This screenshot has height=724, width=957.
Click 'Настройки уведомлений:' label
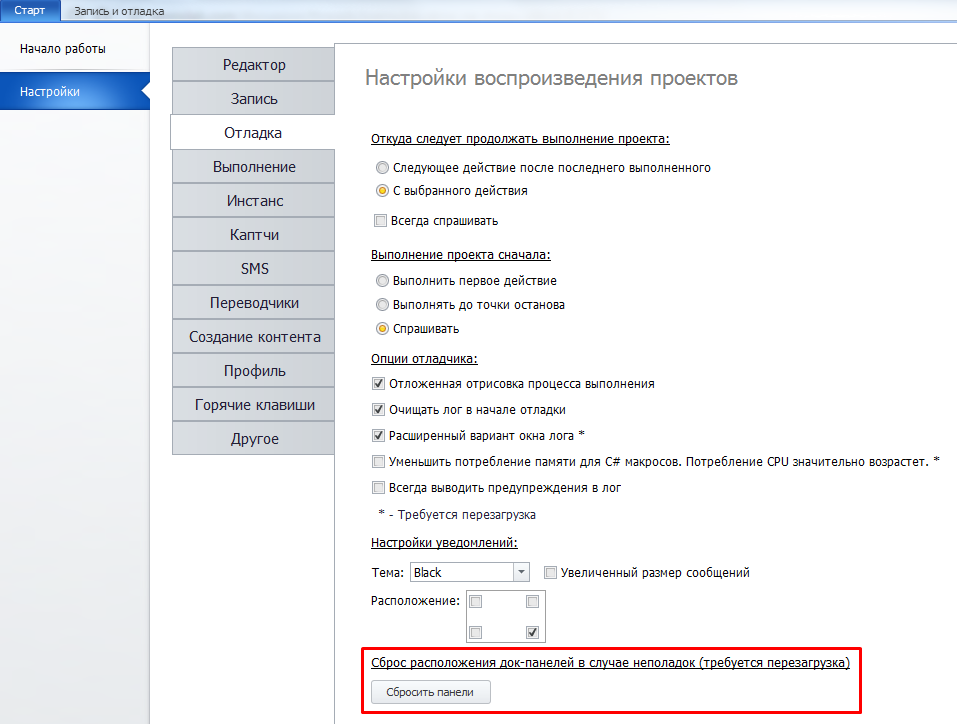pyautogui.click(x=444, y=543)
